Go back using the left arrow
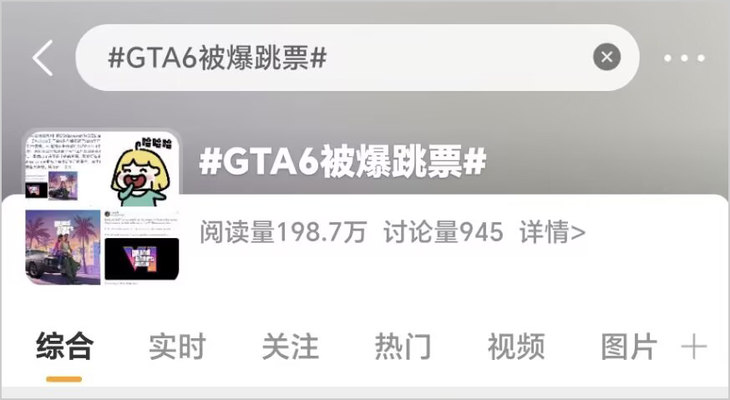This screenshot has height=400, width=730. (x=43, y=58)
